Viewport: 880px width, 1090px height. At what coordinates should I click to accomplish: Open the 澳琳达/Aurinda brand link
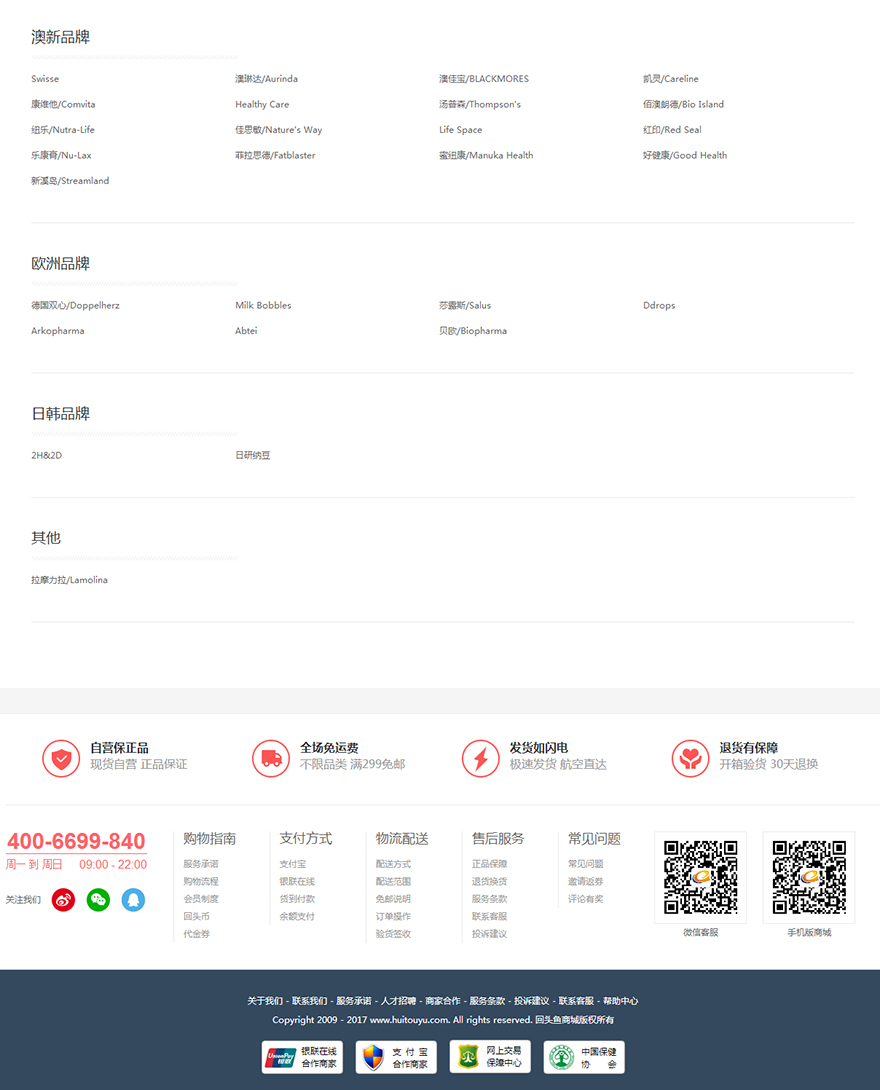pos(266,79)
